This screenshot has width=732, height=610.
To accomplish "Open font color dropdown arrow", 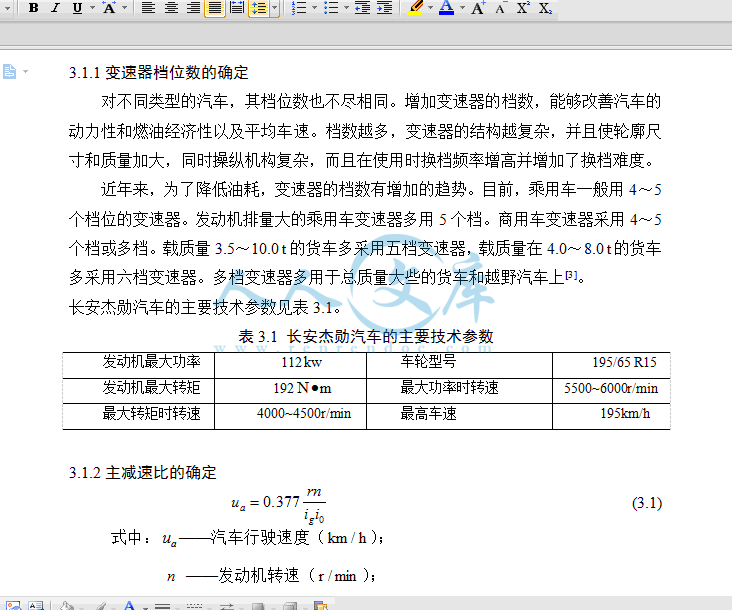I will tap(462, 7).
